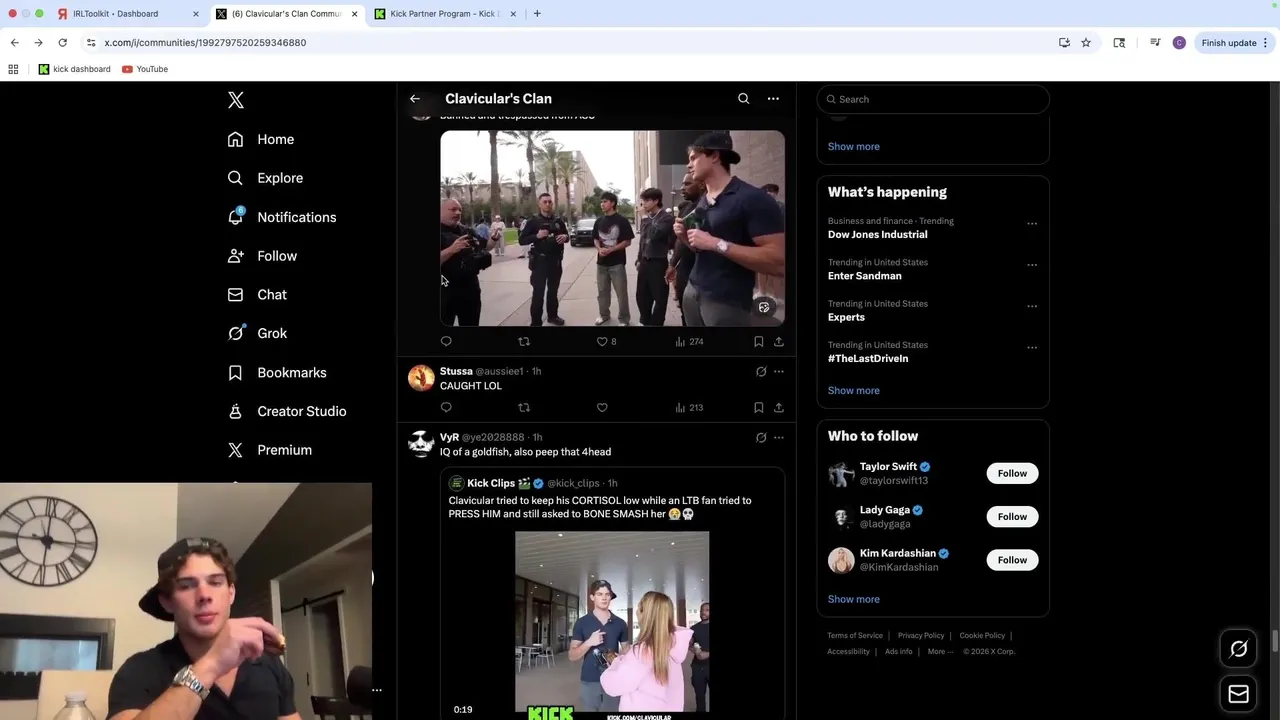Open the X logo home icon
Viewport: 1280px width, 720px height.
(236, 100)
